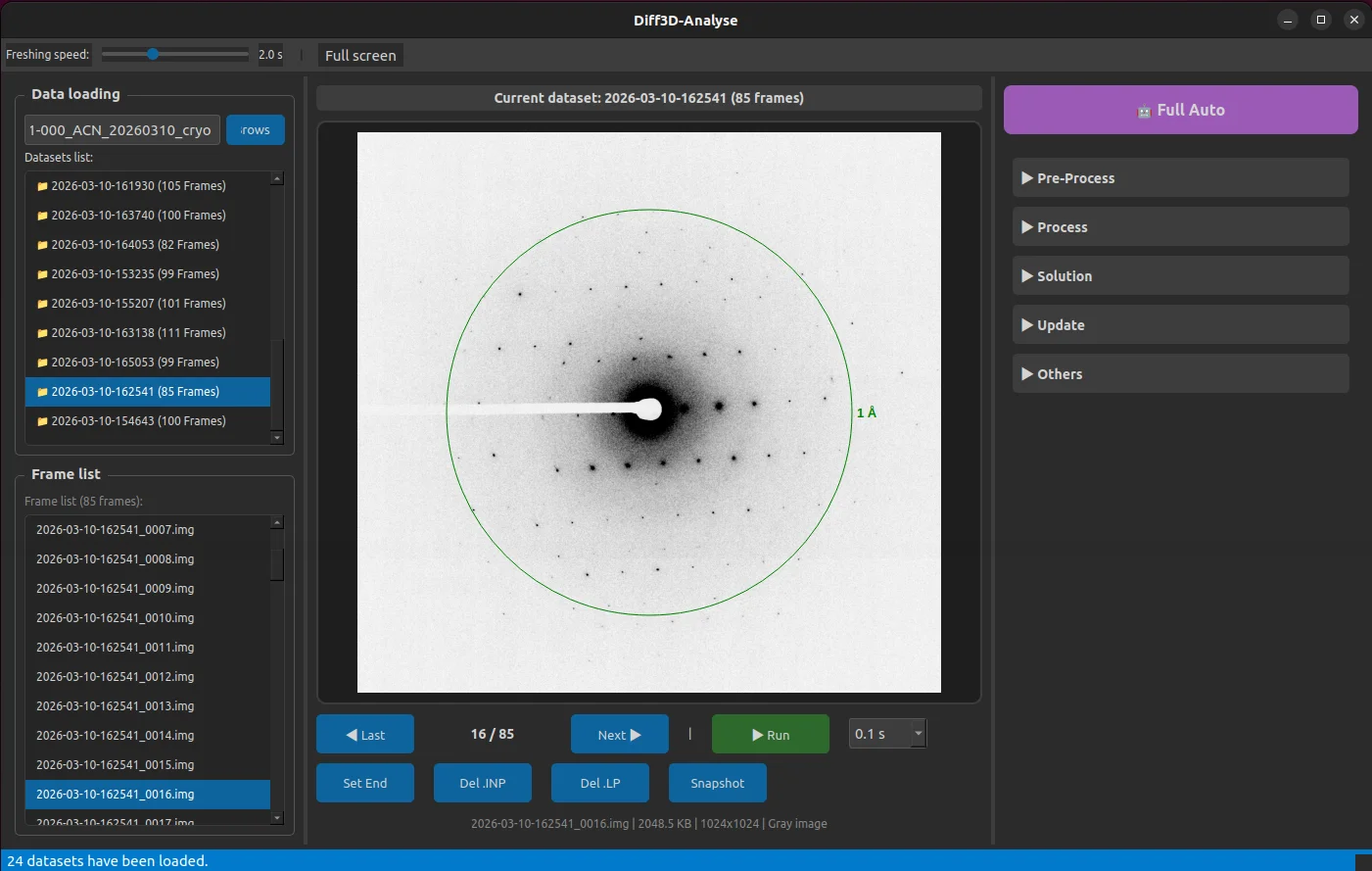Focus the dataset path input field
The height and width of the screenshot is (871, 1372).
pyautogui.click(x=121, y=129)
